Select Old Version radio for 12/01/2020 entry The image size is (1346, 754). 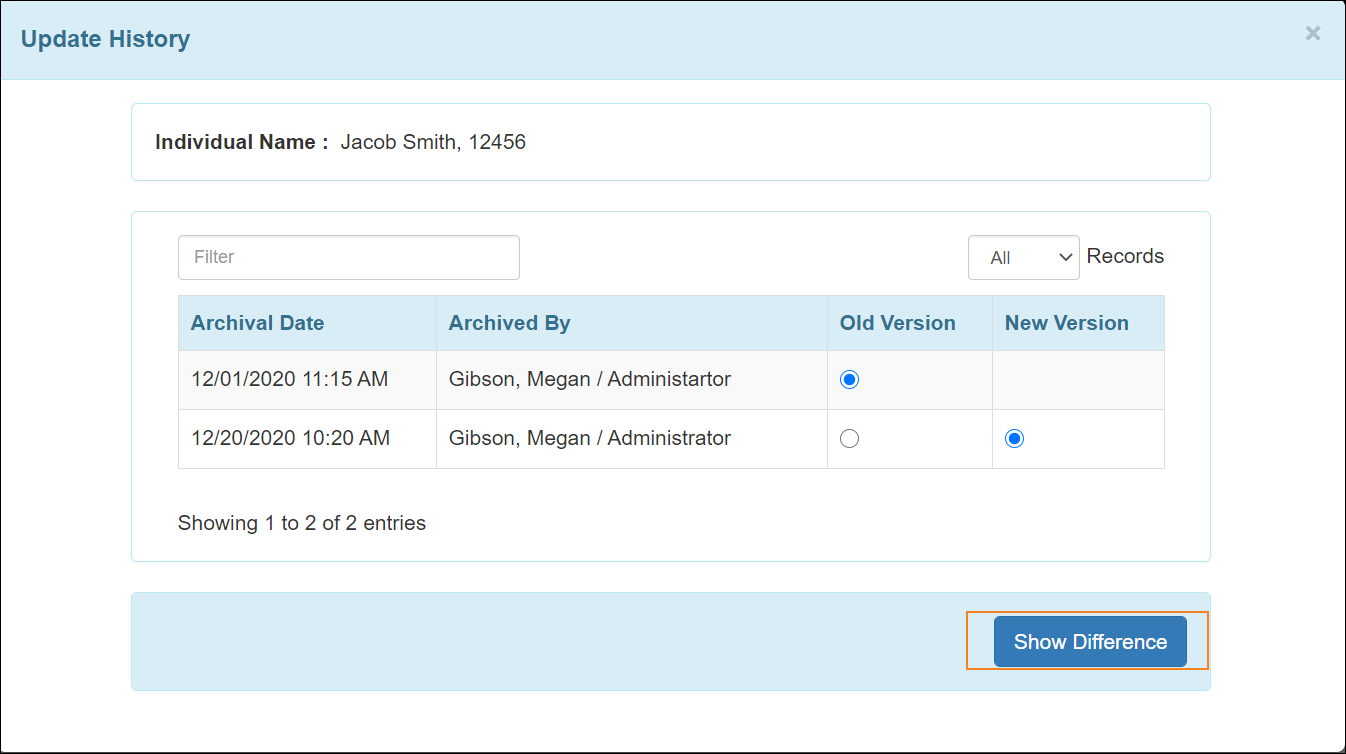[x=849, y=380]
